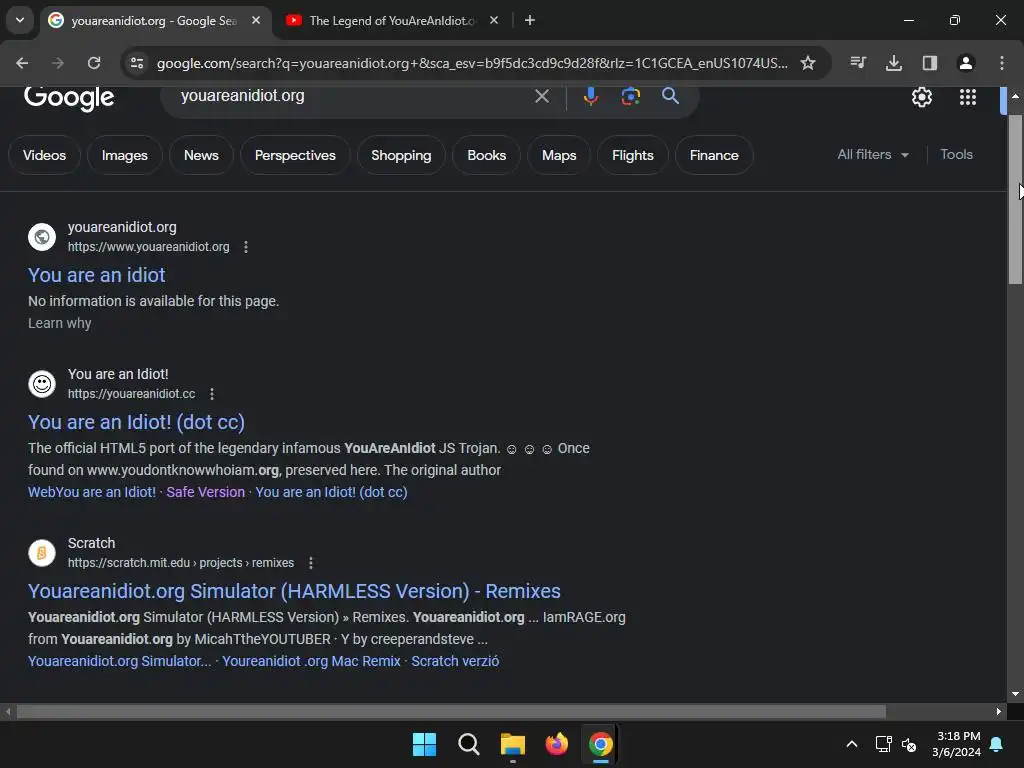Show hidden system tray icons

coord(852,744)
